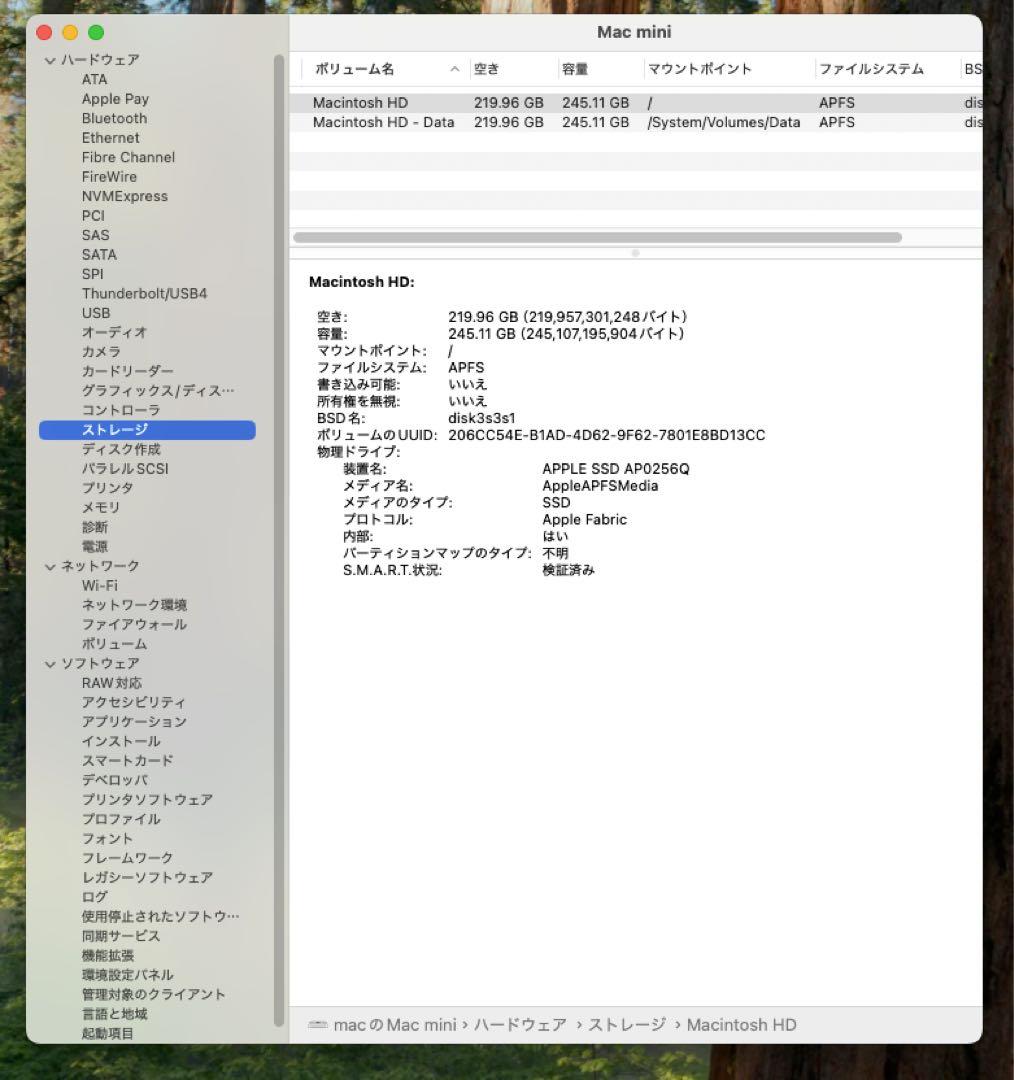Select ネットワーク環境 entry

(x=134, y=605)
